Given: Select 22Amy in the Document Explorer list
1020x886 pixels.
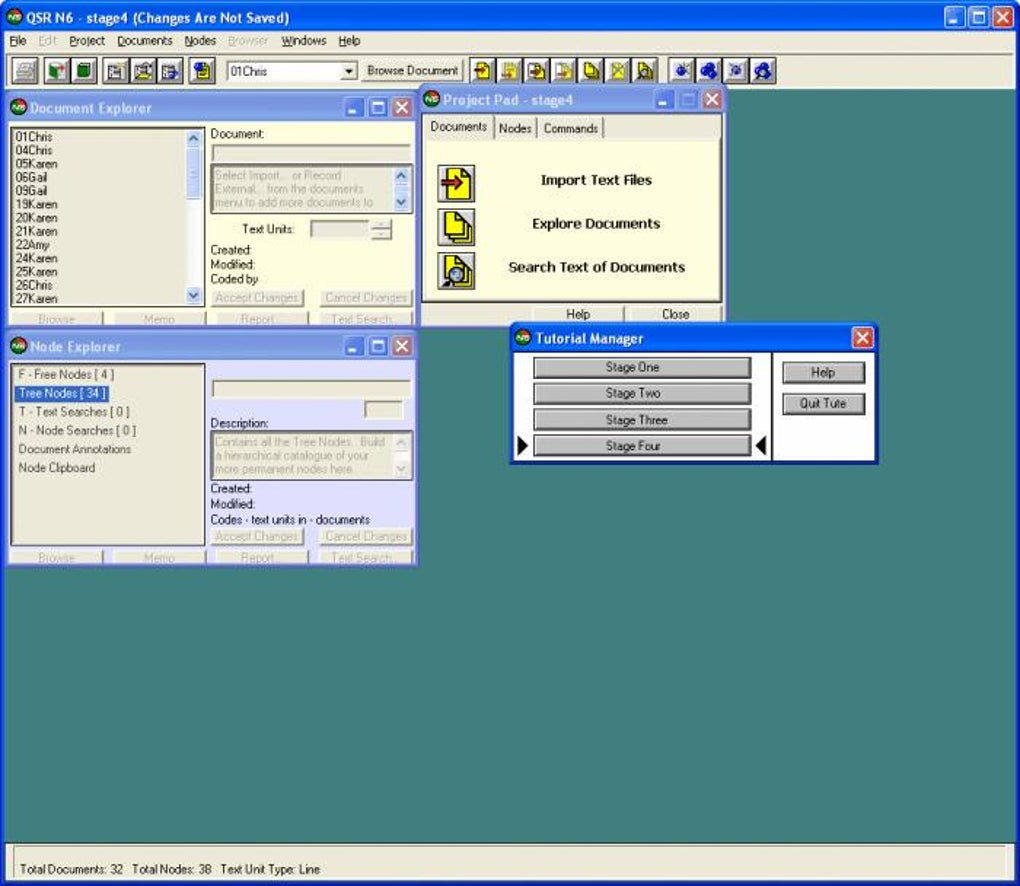Looking at the screenshot, I should 33,245.
